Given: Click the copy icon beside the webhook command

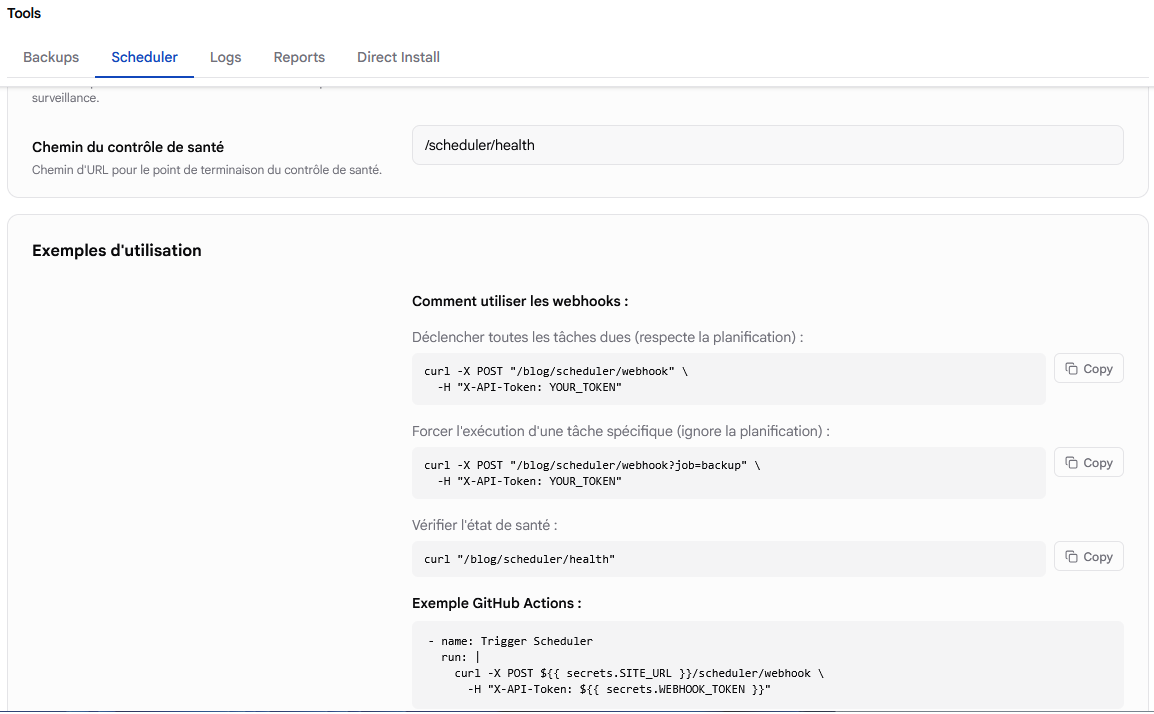Looking at the screenshot, I should point(1072,369).
